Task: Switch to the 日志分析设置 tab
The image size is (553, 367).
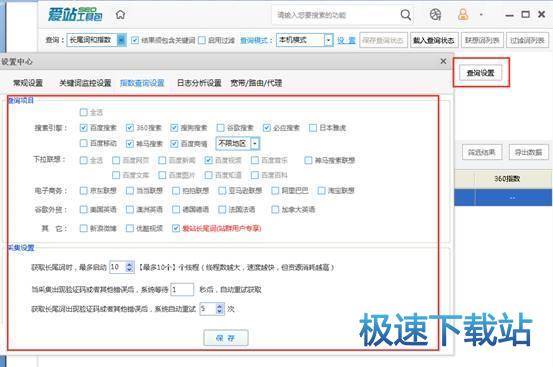Action: tap(199, 83)
